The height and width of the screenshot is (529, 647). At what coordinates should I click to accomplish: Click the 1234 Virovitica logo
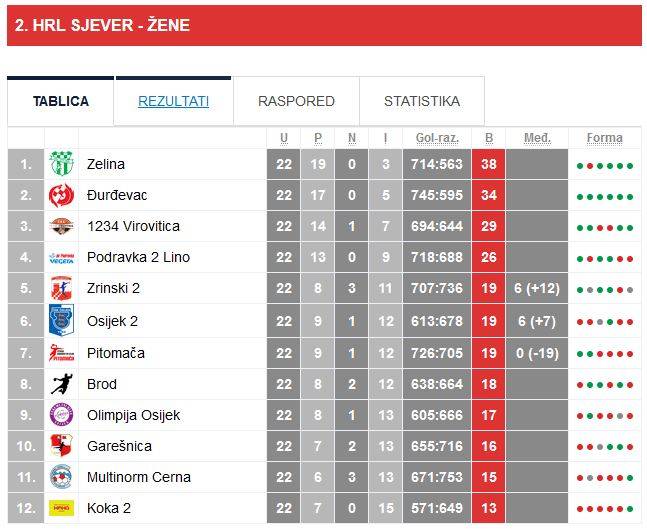tap(62, 226)
